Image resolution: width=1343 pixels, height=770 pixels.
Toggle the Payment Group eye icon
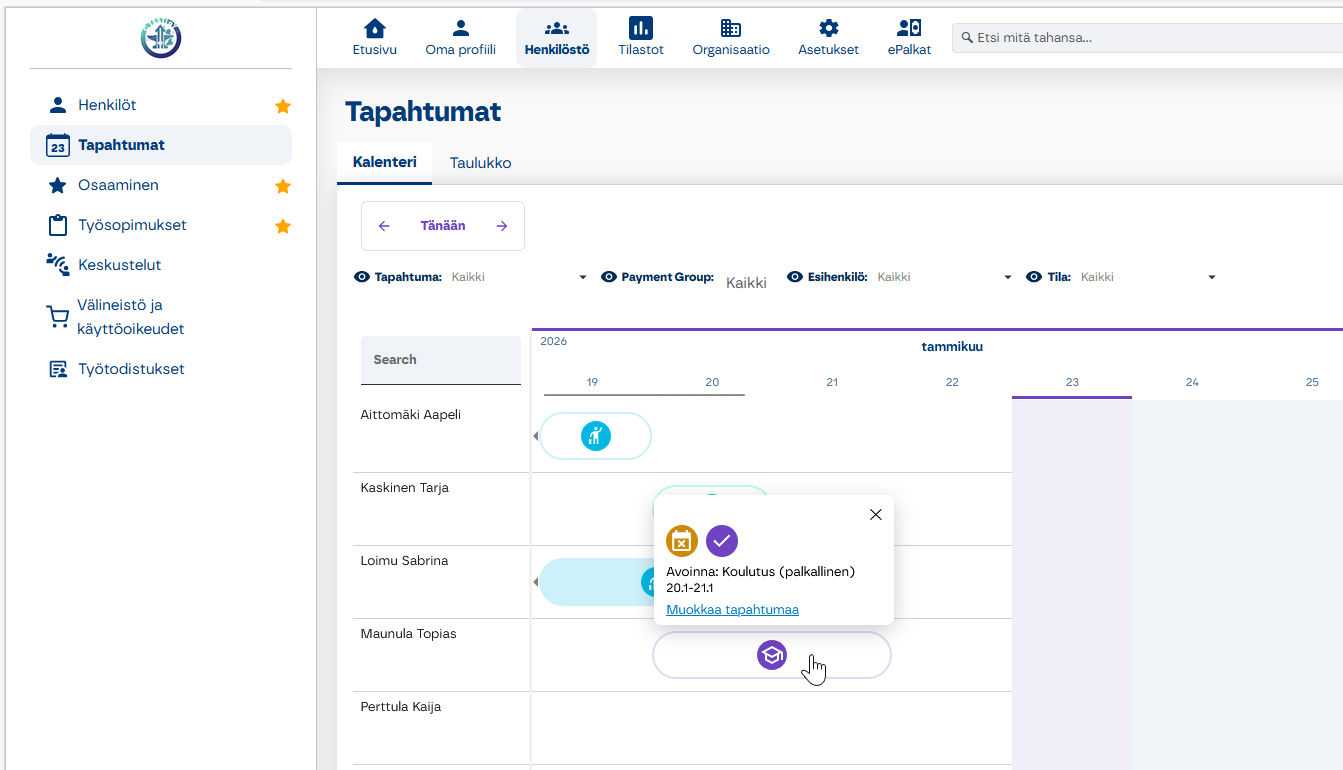(609, 277)
